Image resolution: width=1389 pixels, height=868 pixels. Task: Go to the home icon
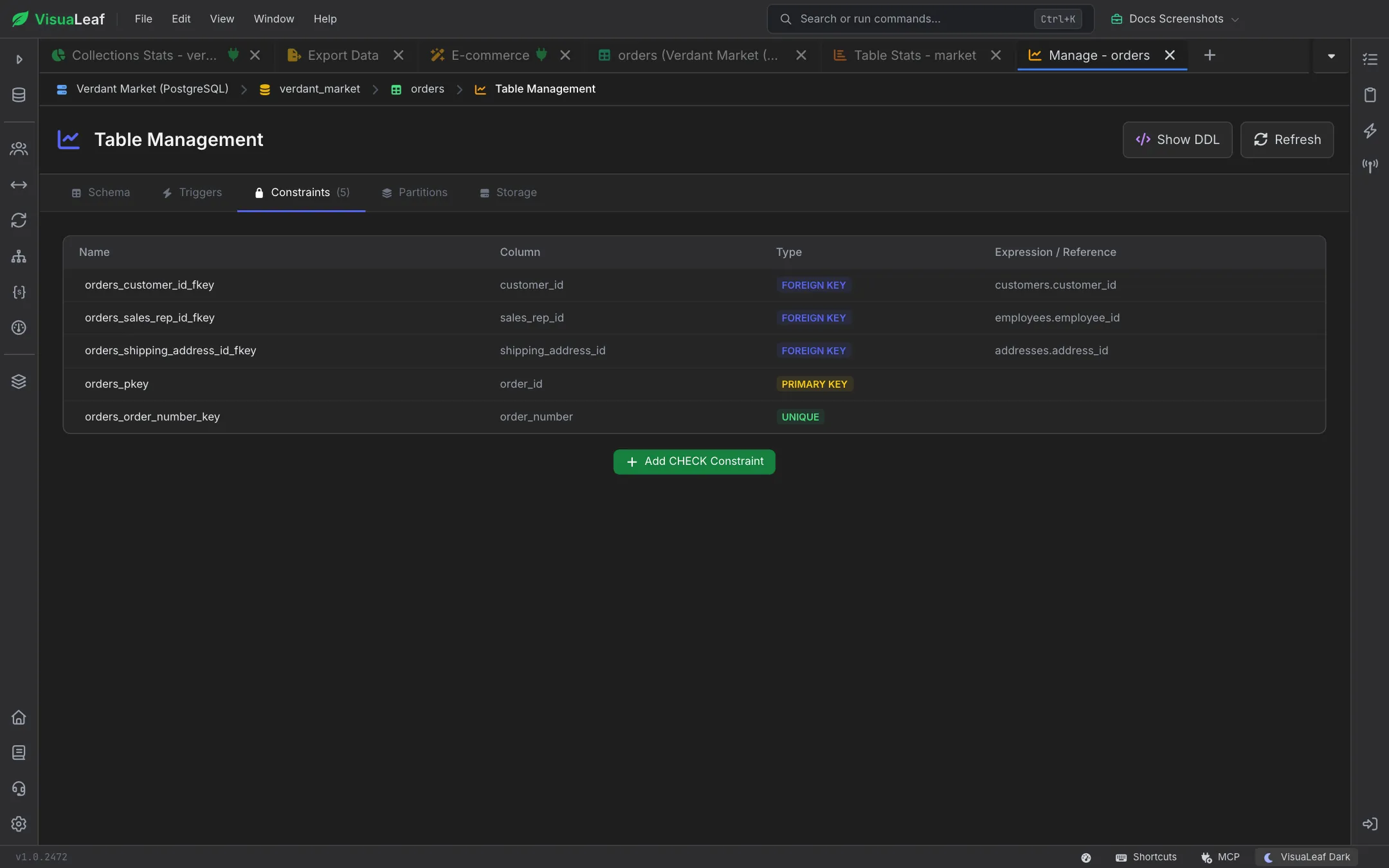[x=19, y=718]
